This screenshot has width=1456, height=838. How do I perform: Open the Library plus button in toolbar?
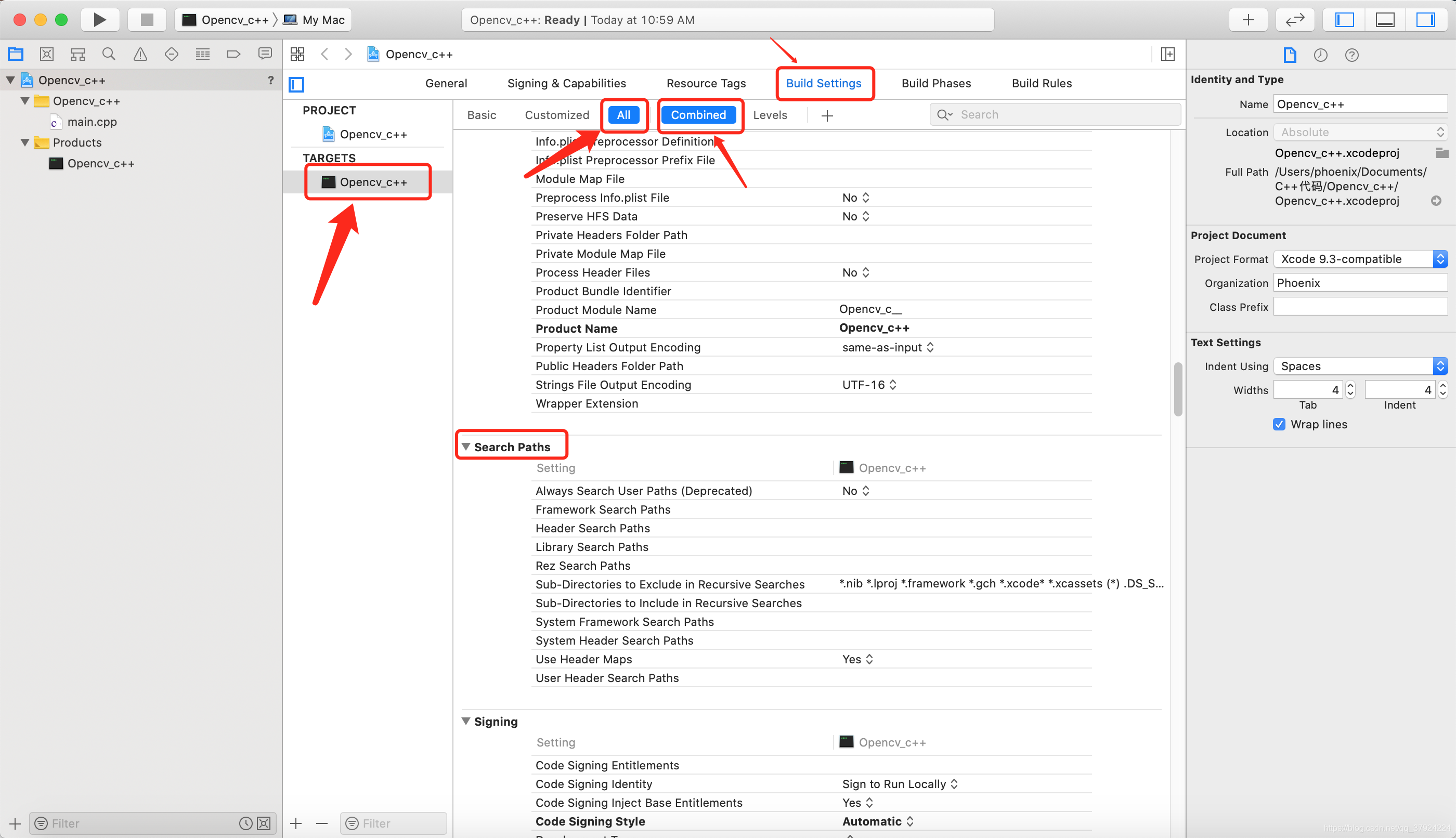pos(1248,20)
